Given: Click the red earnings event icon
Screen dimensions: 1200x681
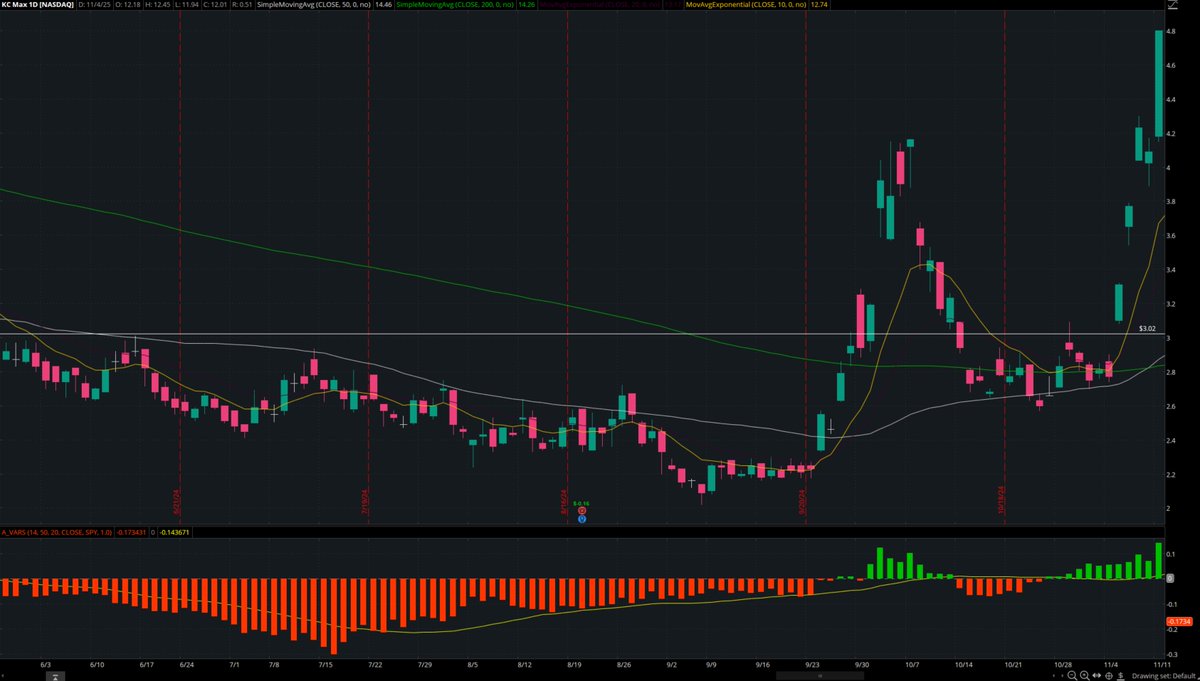Looking at the screenshot, I should click(x=582, y=510).
